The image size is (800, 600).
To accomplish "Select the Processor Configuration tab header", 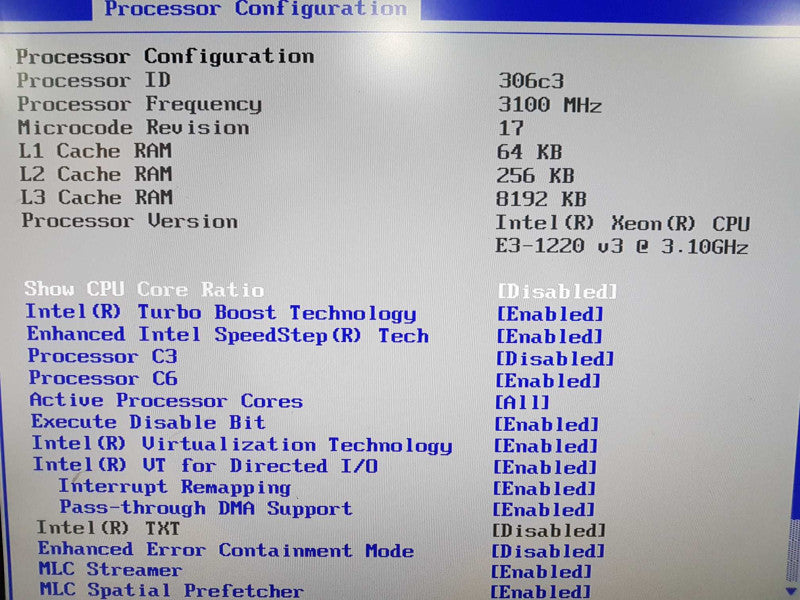I will tap(256, 10).
